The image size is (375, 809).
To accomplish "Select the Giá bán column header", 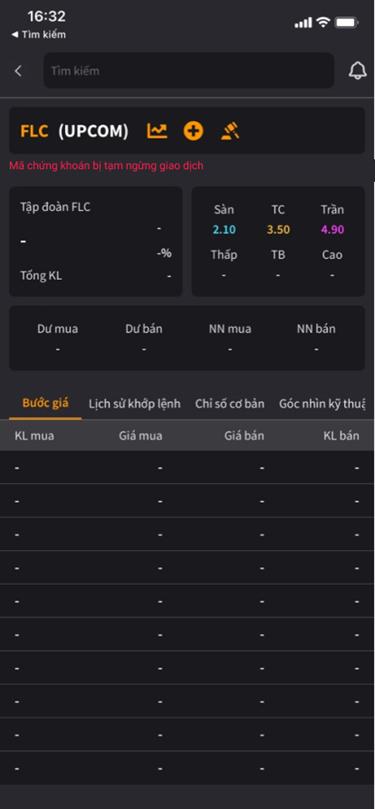I will (244, 436).
